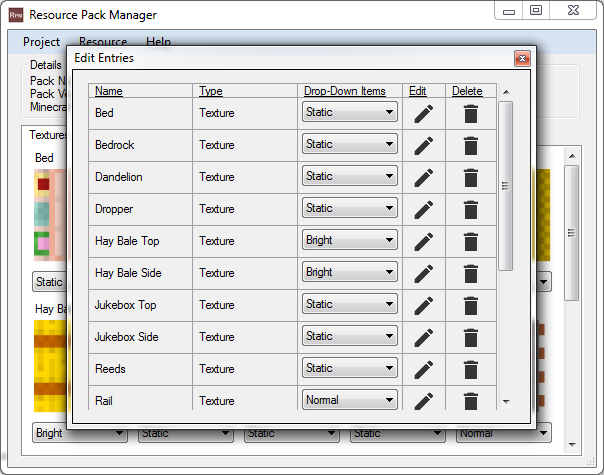Image resolution: width=604 pixels, height=475 pixels.
Task: Click the trash icon for Dropper
Action: (x=471, y=210)
